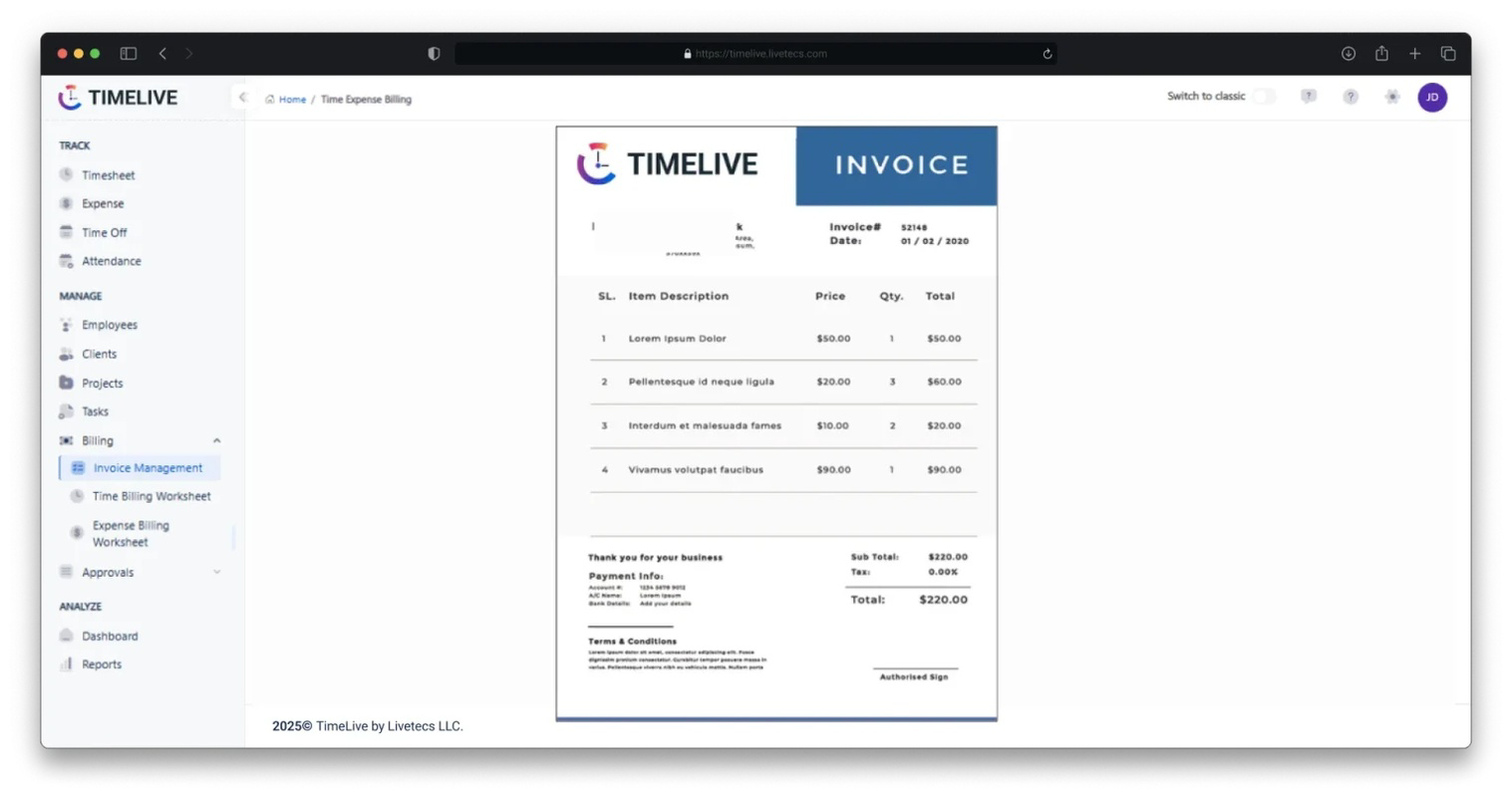Collapse the Billing submenu chevron
This screenshot has width=1512, height=797.
216,440
